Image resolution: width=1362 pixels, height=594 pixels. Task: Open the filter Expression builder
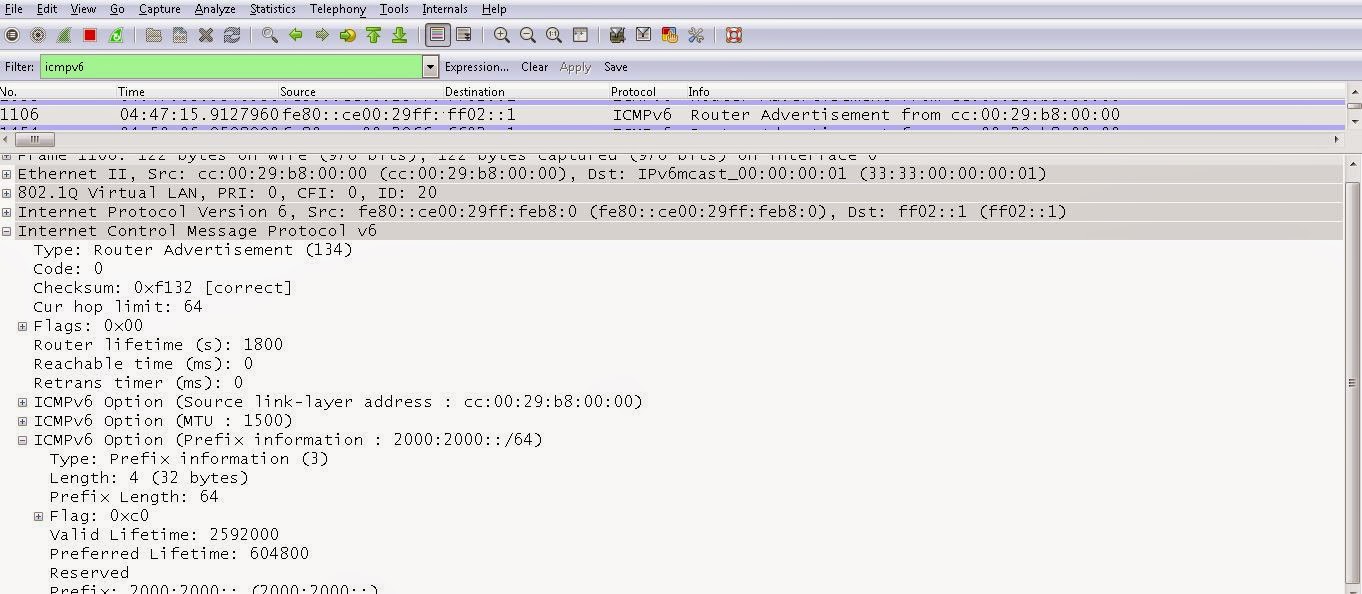[477, 67]
